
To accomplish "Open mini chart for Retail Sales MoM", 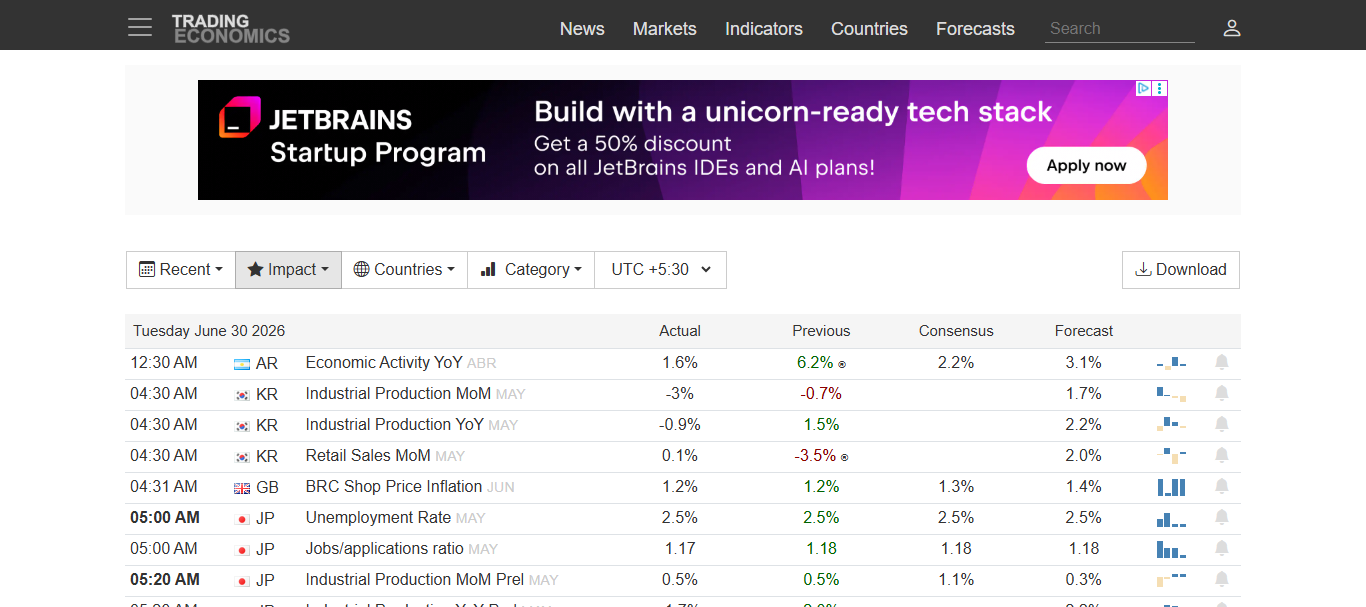I will tap(1171, 455).
